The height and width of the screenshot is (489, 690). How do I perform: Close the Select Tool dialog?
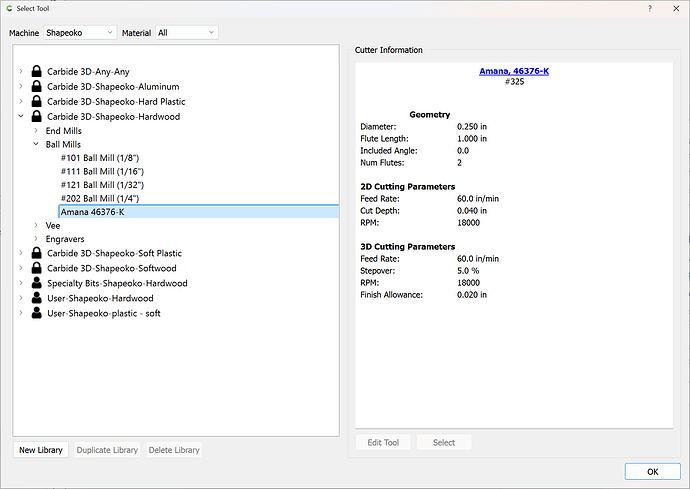(x=676, y=8)
